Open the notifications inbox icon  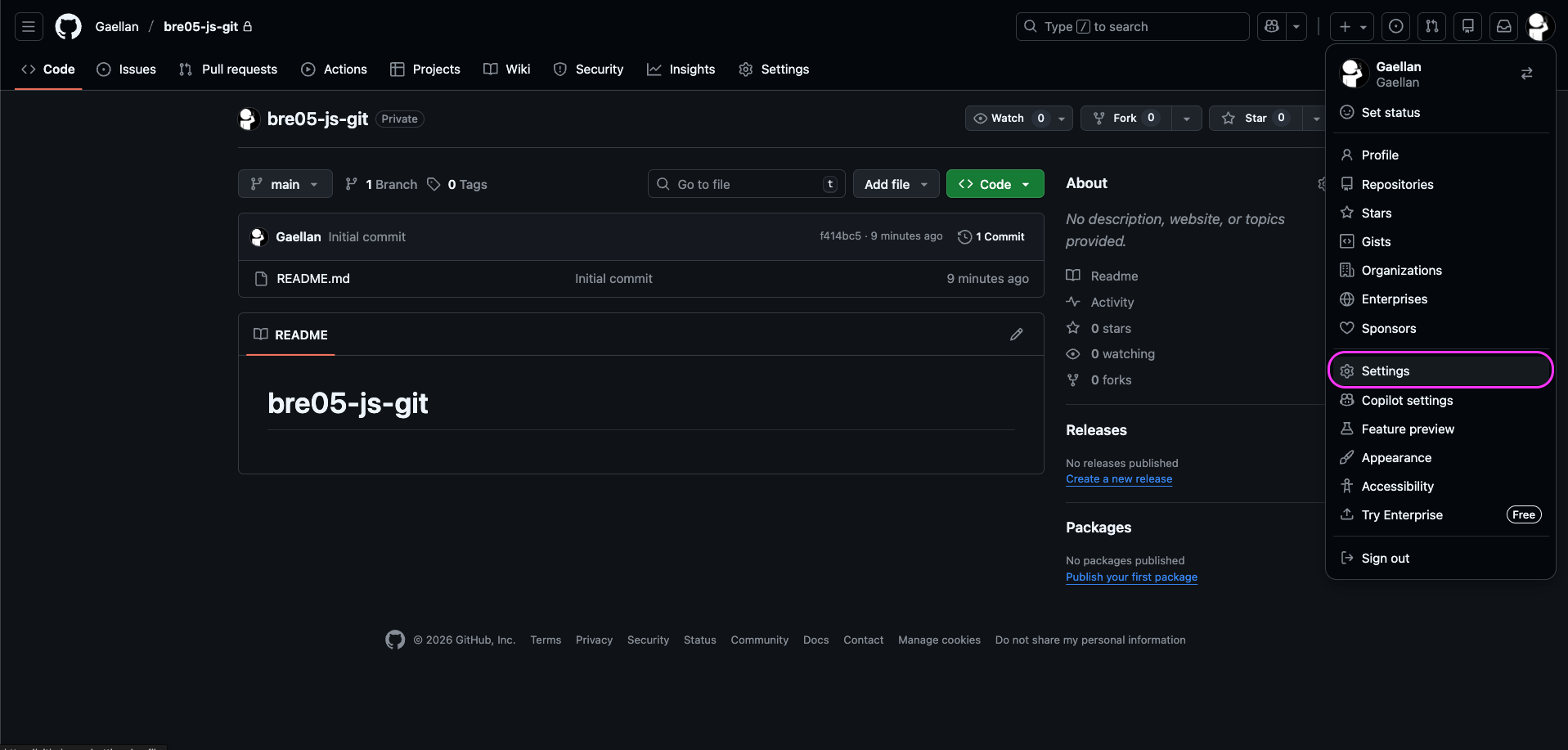coord(1503,26)
